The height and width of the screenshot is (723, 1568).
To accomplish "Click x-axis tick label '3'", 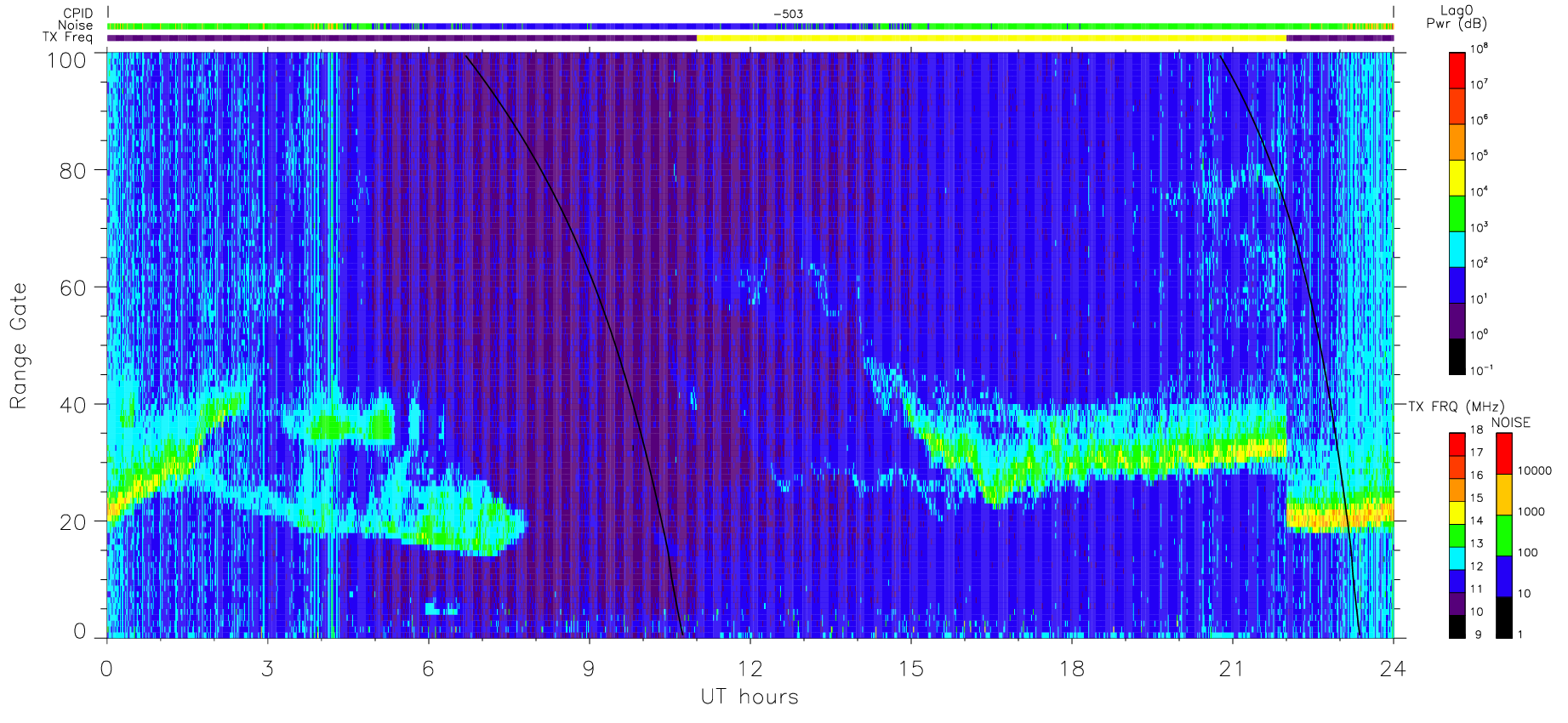I will [x=267, y=669].
